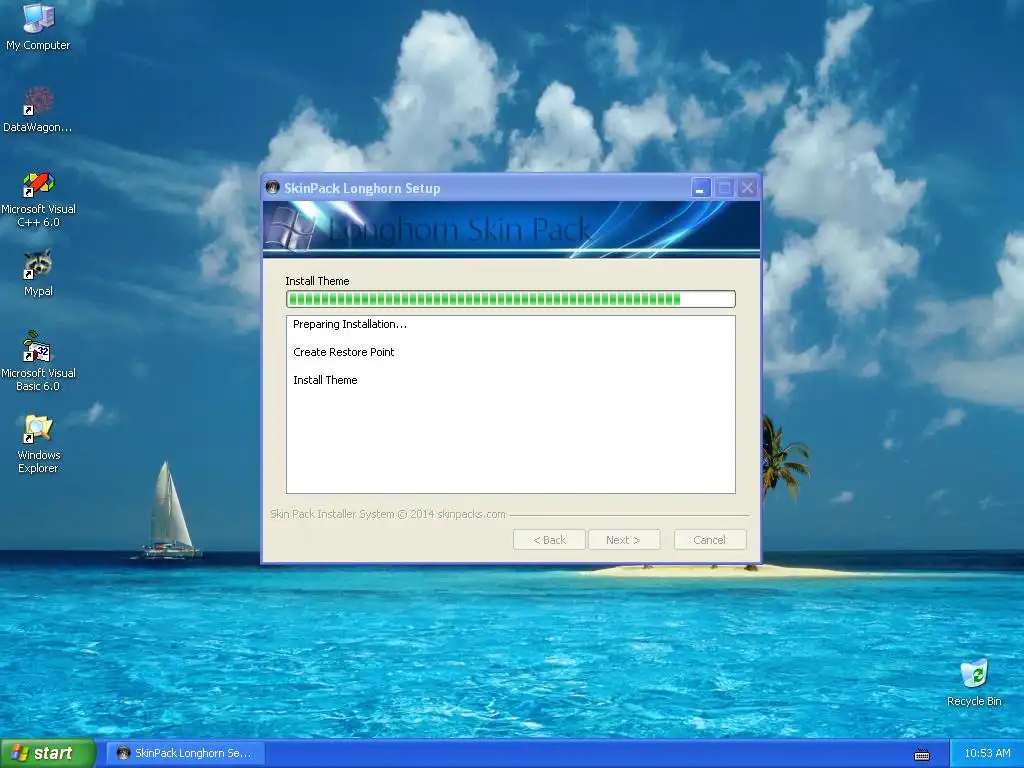The height and width of the screenshot is (768, 1024).
Task: Click 'Install Theme' entry in log list
Action: [325, 380]
